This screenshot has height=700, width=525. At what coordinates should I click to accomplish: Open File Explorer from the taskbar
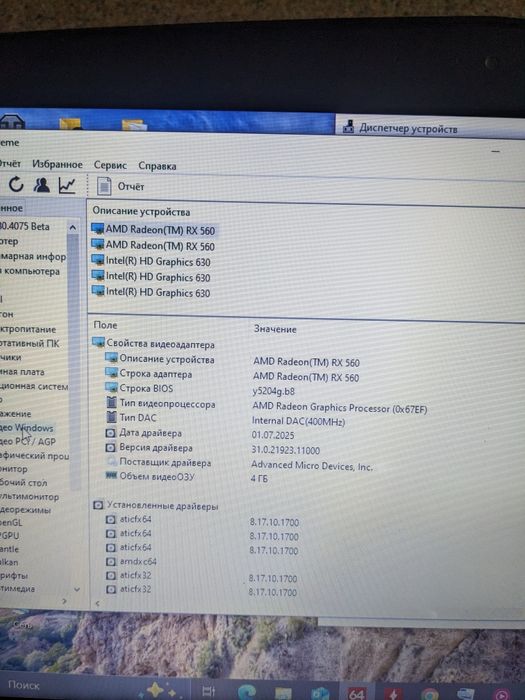pyautogui.click(x=283, y=693)
